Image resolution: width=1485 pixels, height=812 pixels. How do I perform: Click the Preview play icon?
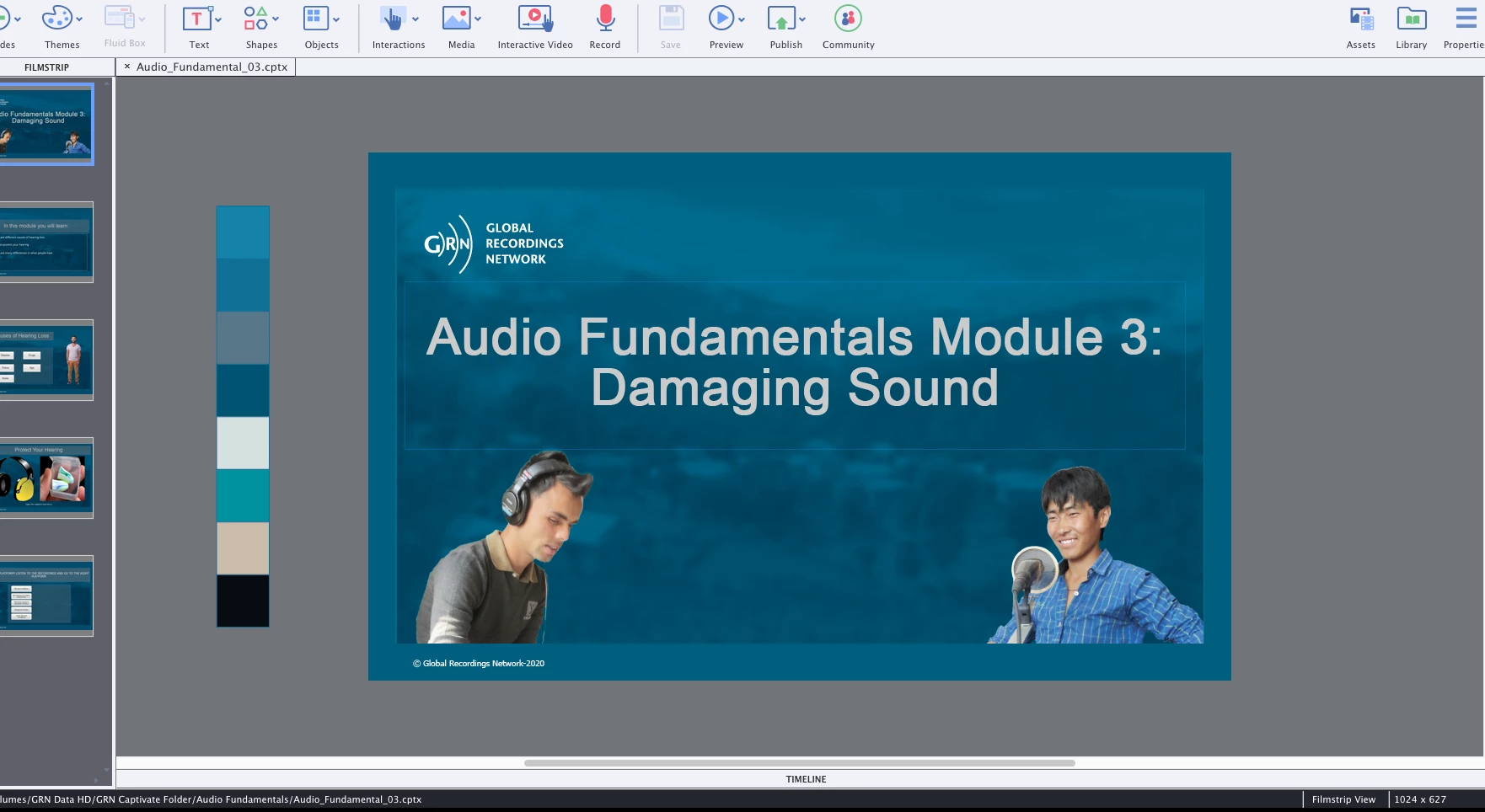point(721,19)
